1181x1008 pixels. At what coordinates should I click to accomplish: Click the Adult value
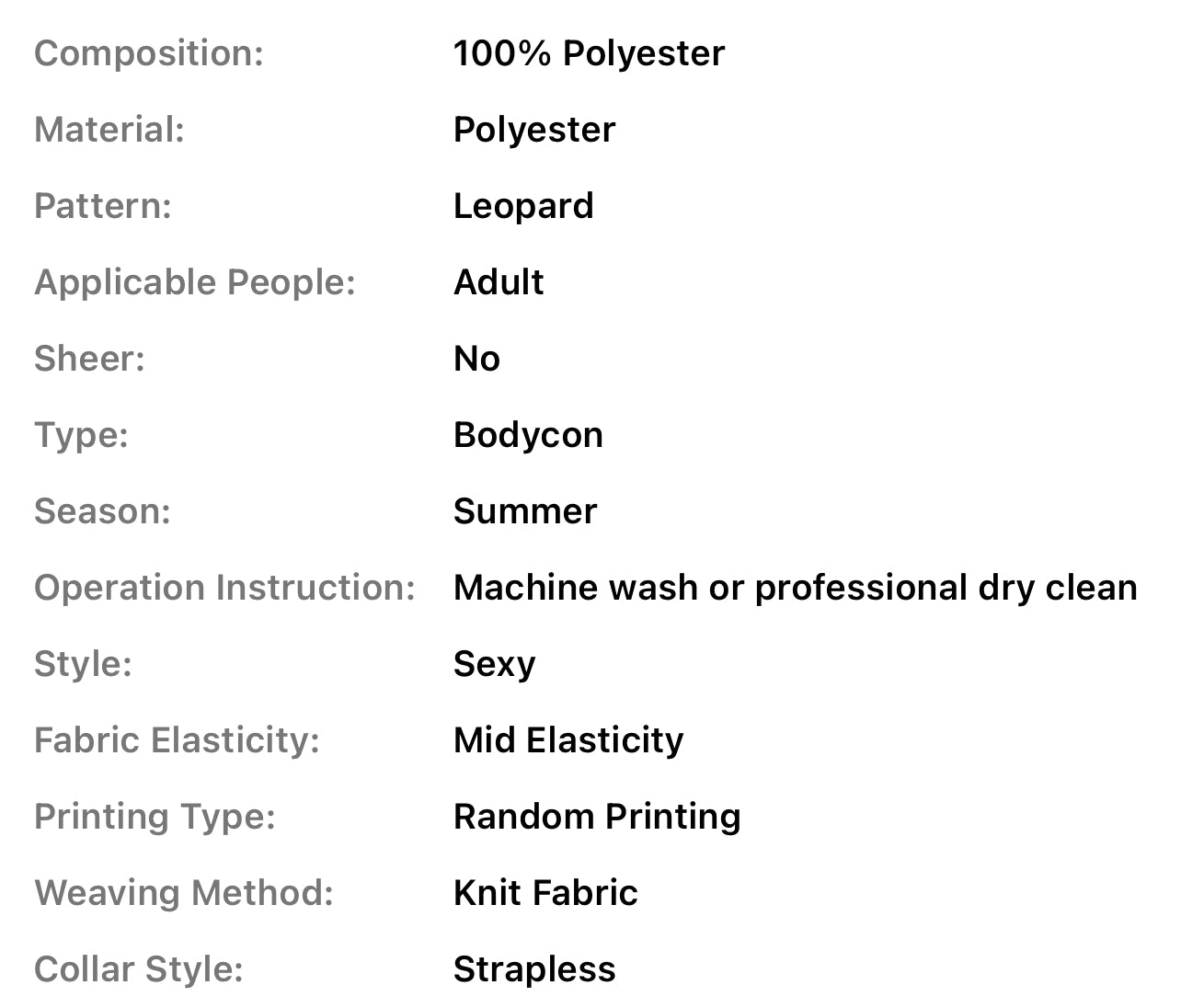[x=499, y=282]
